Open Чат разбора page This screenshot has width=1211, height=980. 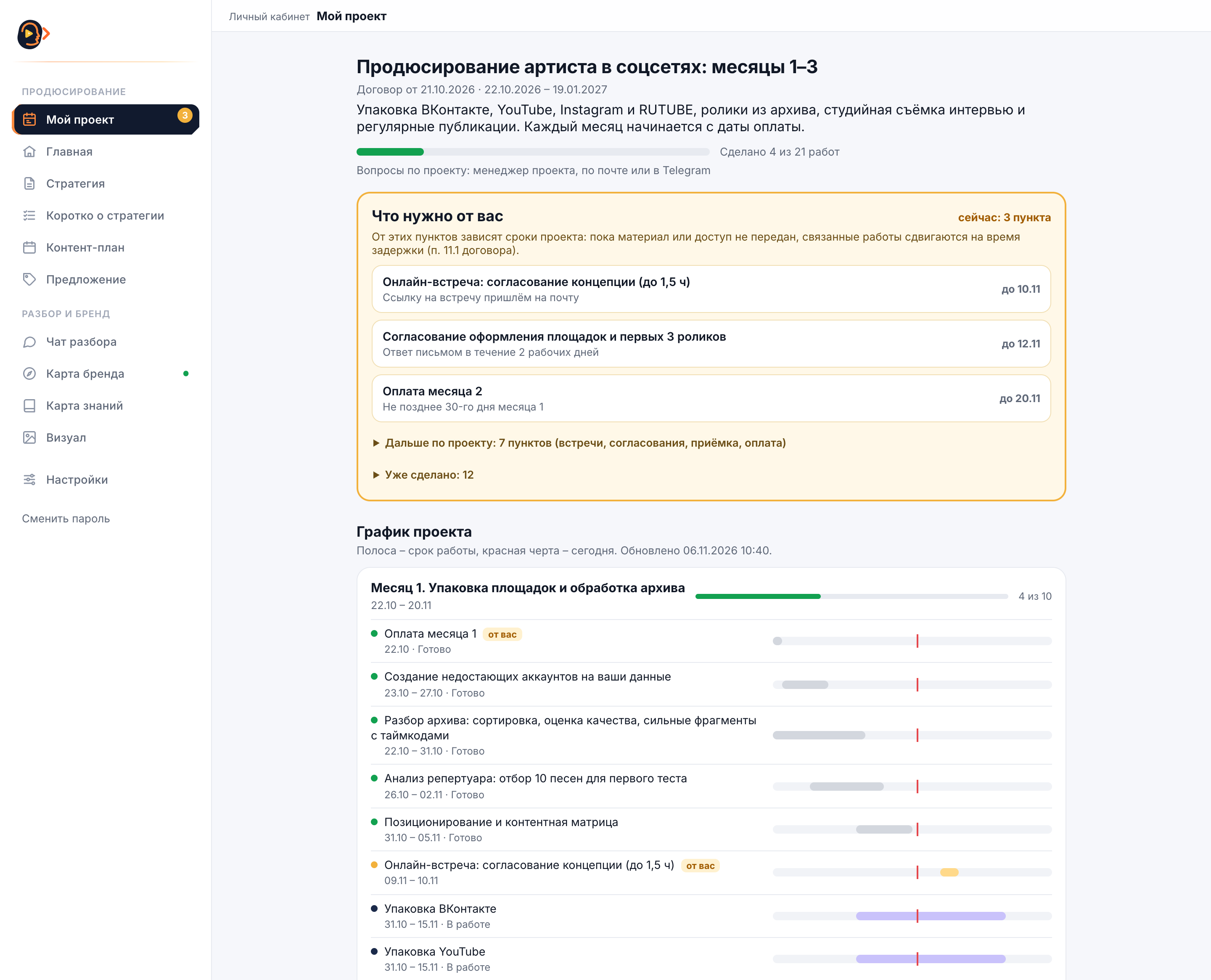point(106,342)
